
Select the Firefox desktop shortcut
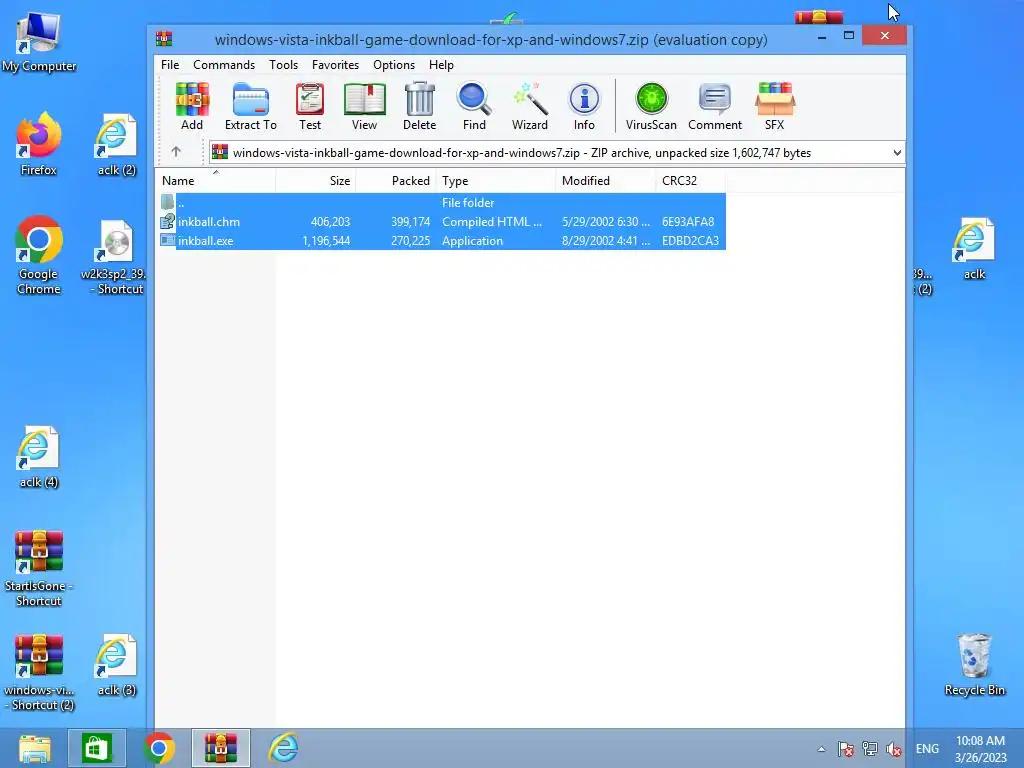pos(39,144)
